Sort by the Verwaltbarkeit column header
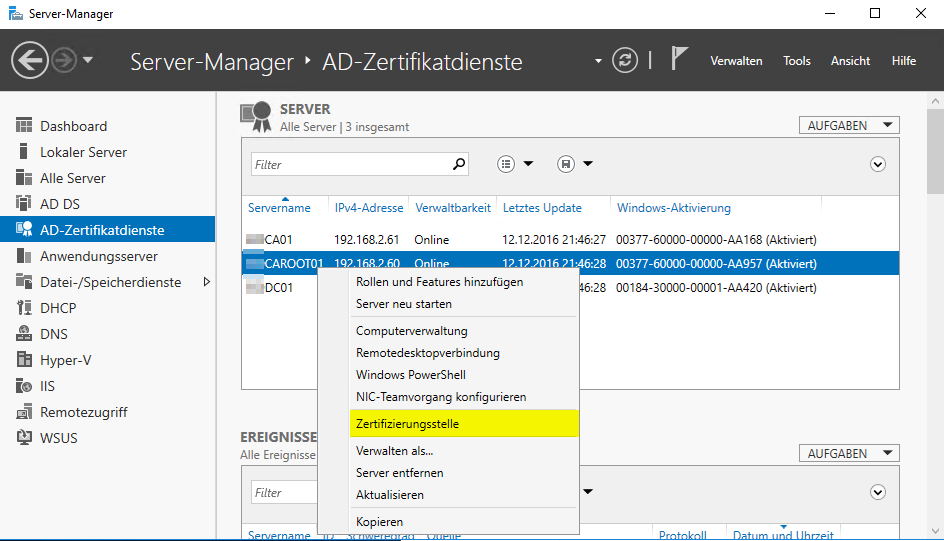The height and width of the screenshot is (541, 944). (x=453, y=208)
